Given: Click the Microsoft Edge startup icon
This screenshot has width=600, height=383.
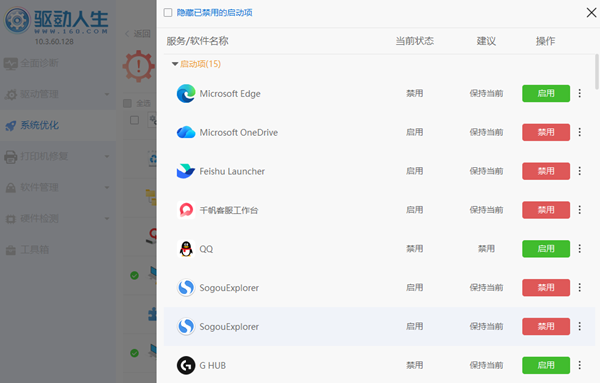Looking at the screenshot, I should (x=186, y=94).
